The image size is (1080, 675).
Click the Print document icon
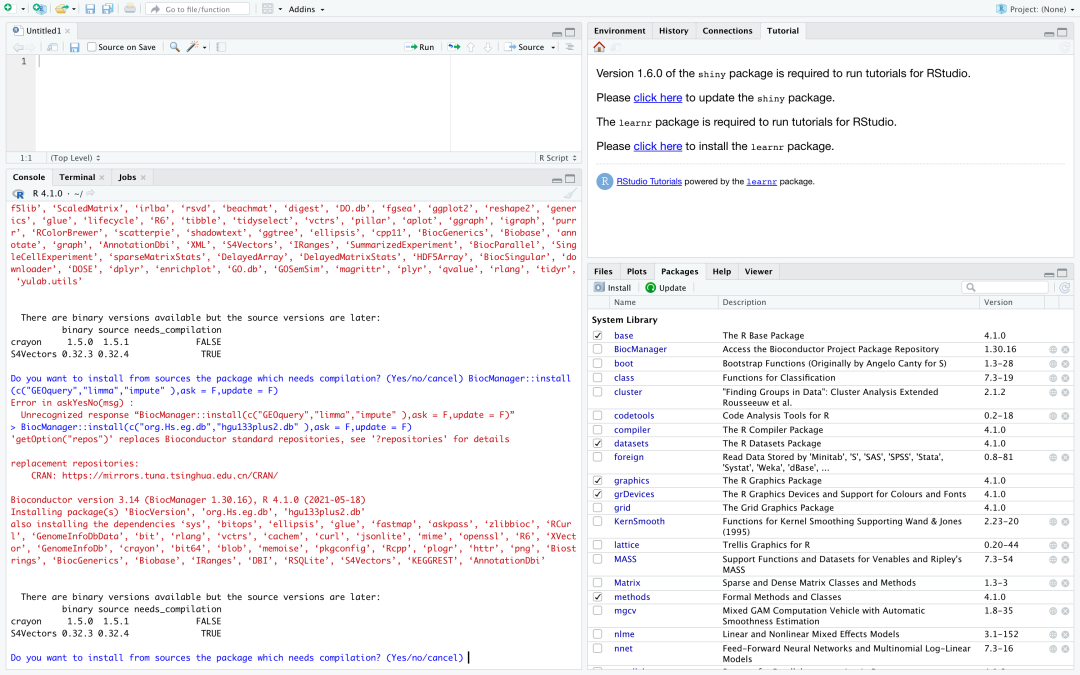click(x=130, y=9)
